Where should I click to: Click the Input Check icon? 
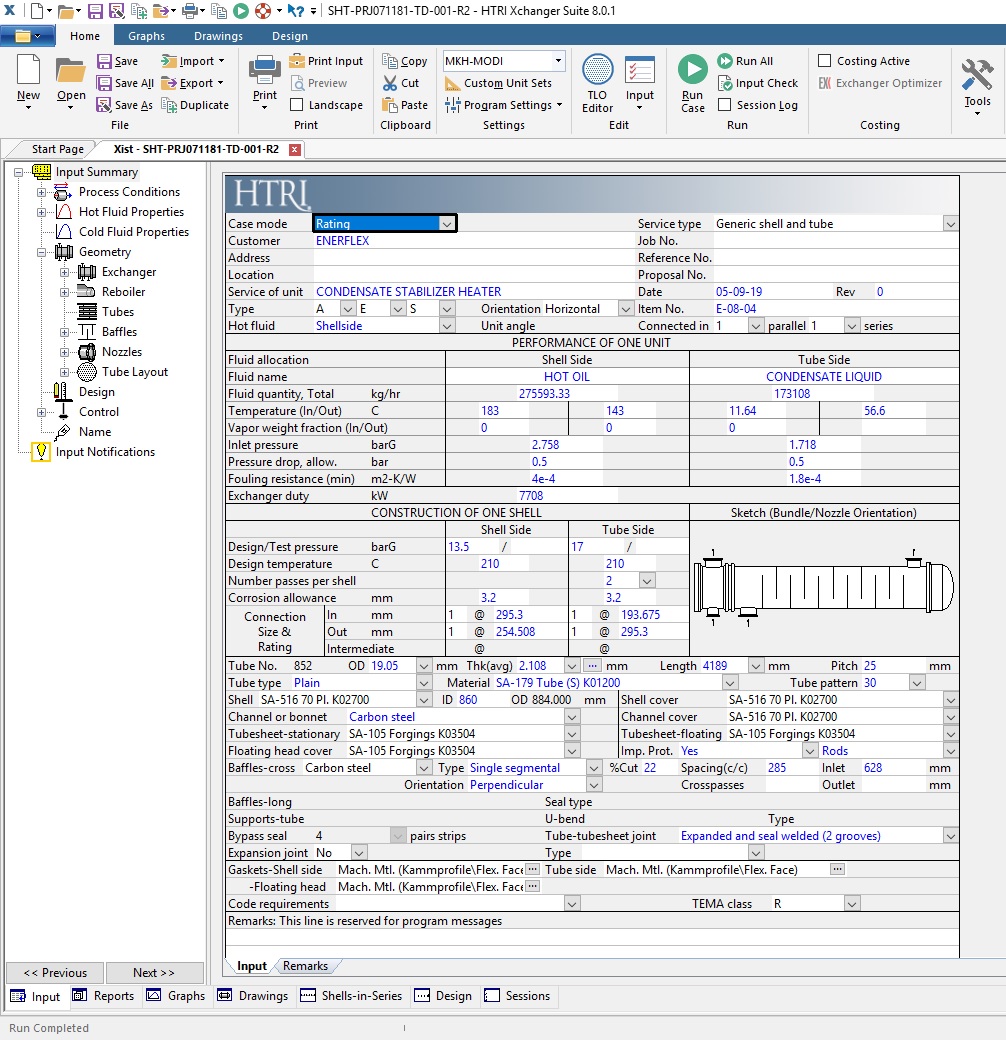(x=725, y=83)
